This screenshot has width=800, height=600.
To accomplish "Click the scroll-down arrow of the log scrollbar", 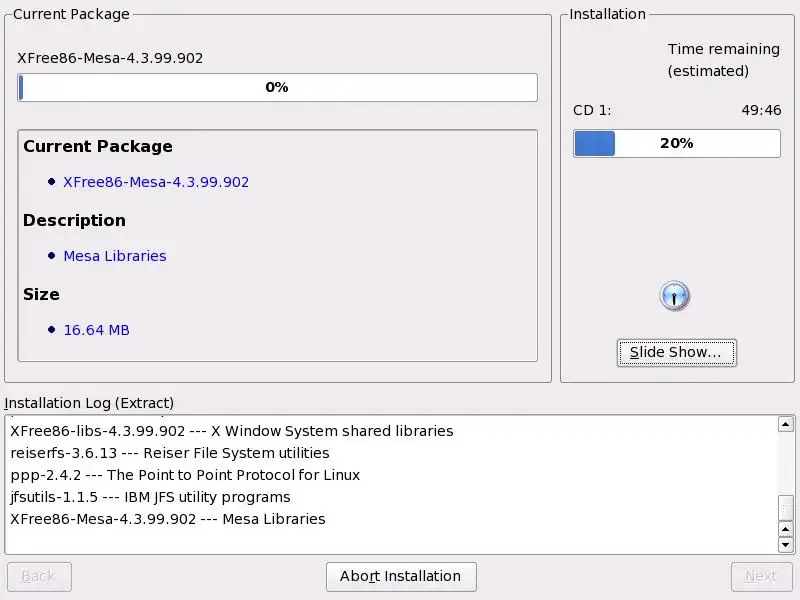I will [x=785, y=544].
